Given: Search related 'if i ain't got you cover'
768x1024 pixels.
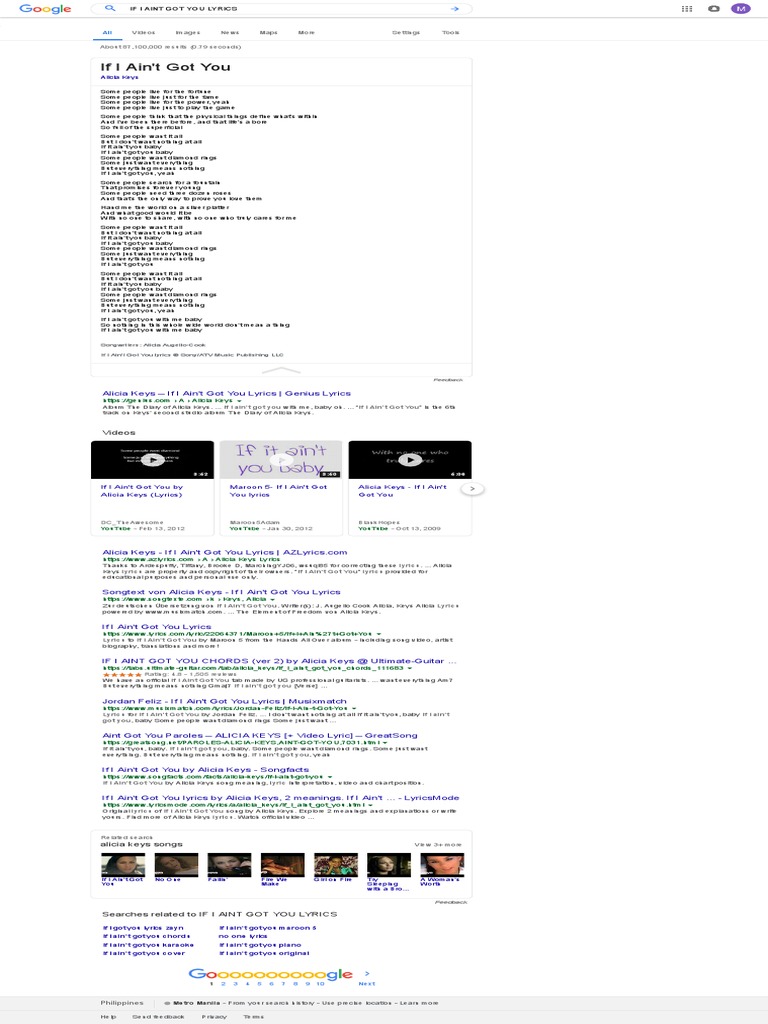Looking at the screenshot, I should tap(144, 953).
